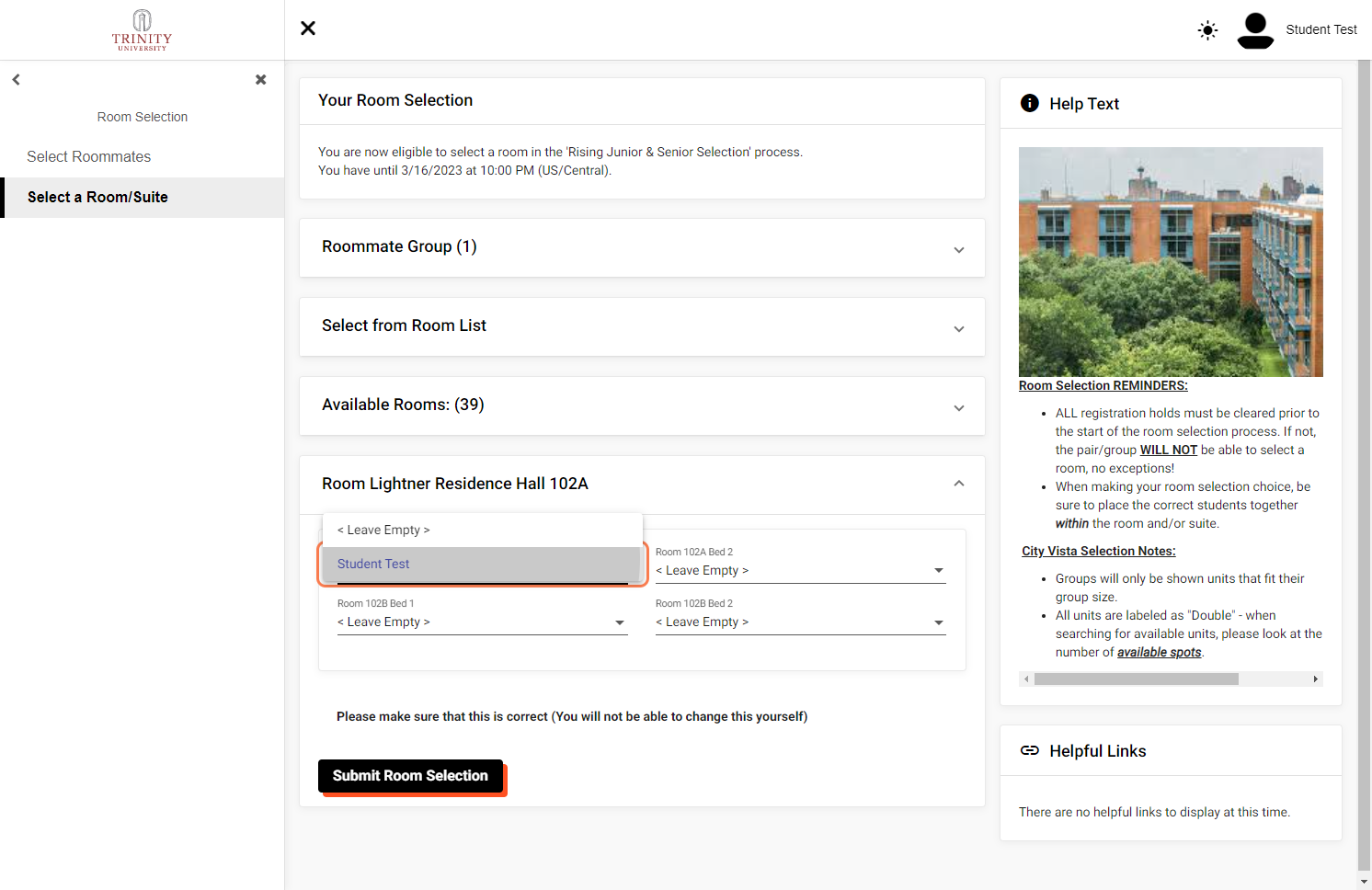
Task: Click the Student Test username text
Action: [x=1321, y=30]
